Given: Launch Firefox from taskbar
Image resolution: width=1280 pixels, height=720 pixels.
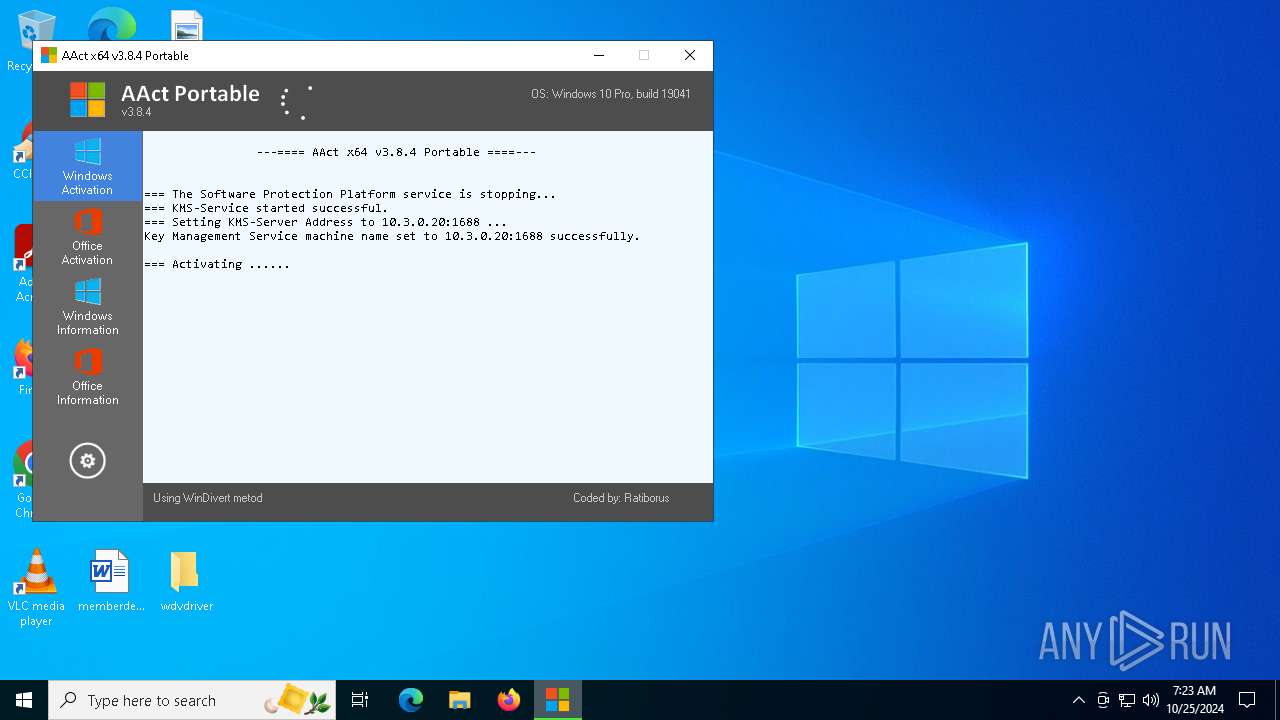Looking at the screenshot, I should tap(509, 700).
